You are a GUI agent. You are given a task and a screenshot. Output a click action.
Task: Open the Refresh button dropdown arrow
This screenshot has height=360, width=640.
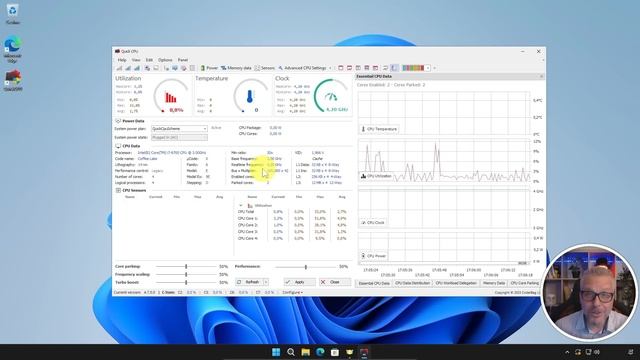point(266,282)
